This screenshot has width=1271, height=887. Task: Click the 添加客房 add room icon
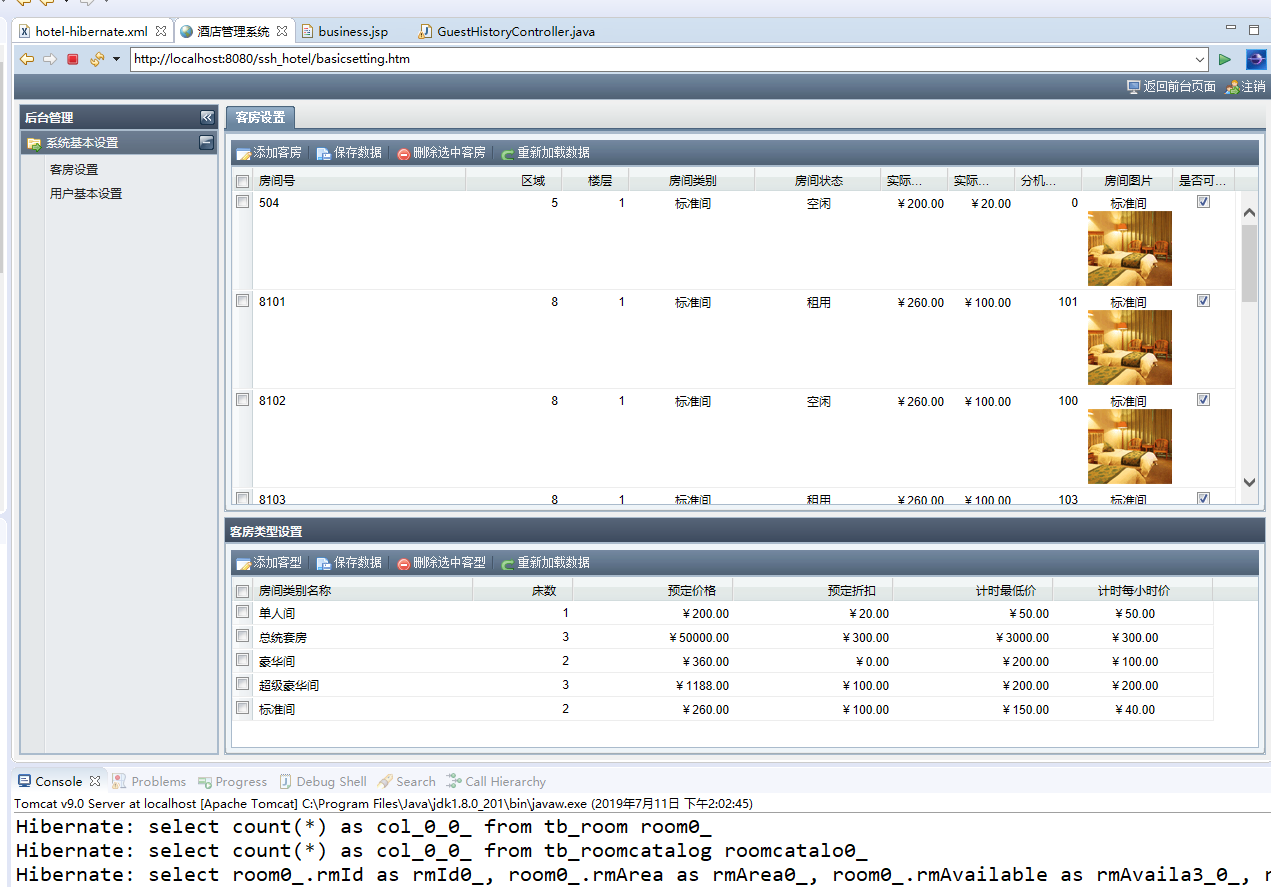point(243,153)
